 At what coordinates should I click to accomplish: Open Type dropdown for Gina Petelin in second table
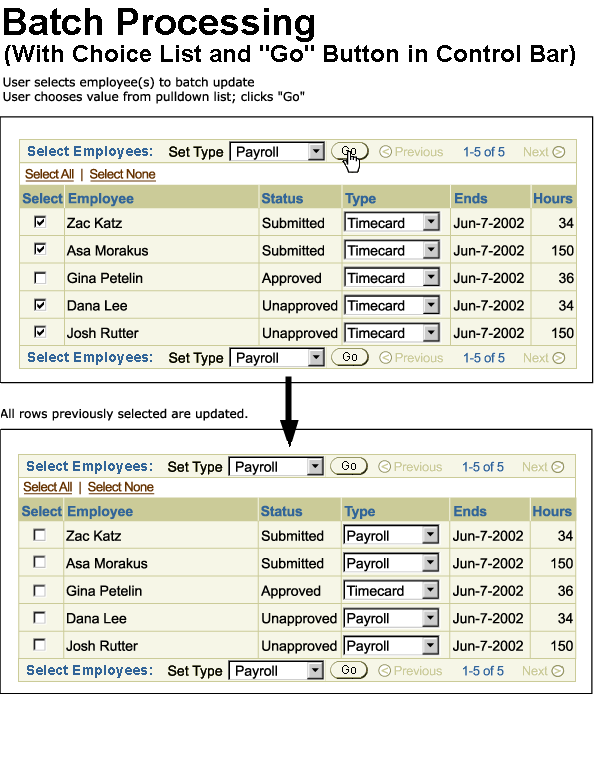pos(391,591)
